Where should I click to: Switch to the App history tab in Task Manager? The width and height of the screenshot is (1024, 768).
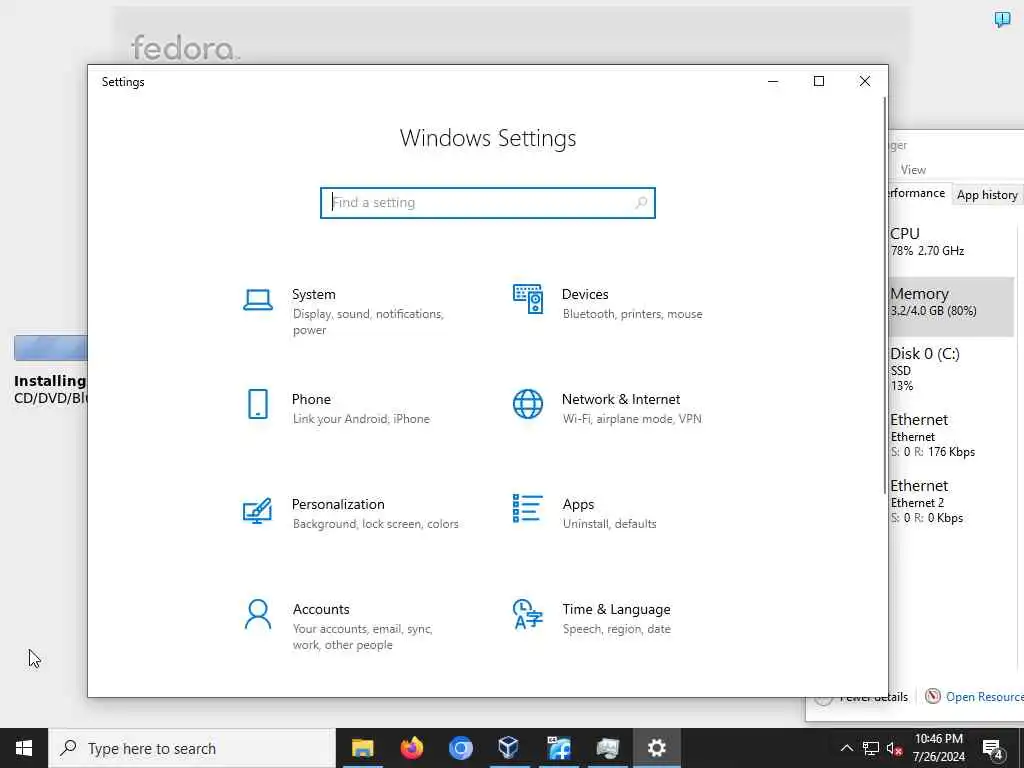point(987,195)
